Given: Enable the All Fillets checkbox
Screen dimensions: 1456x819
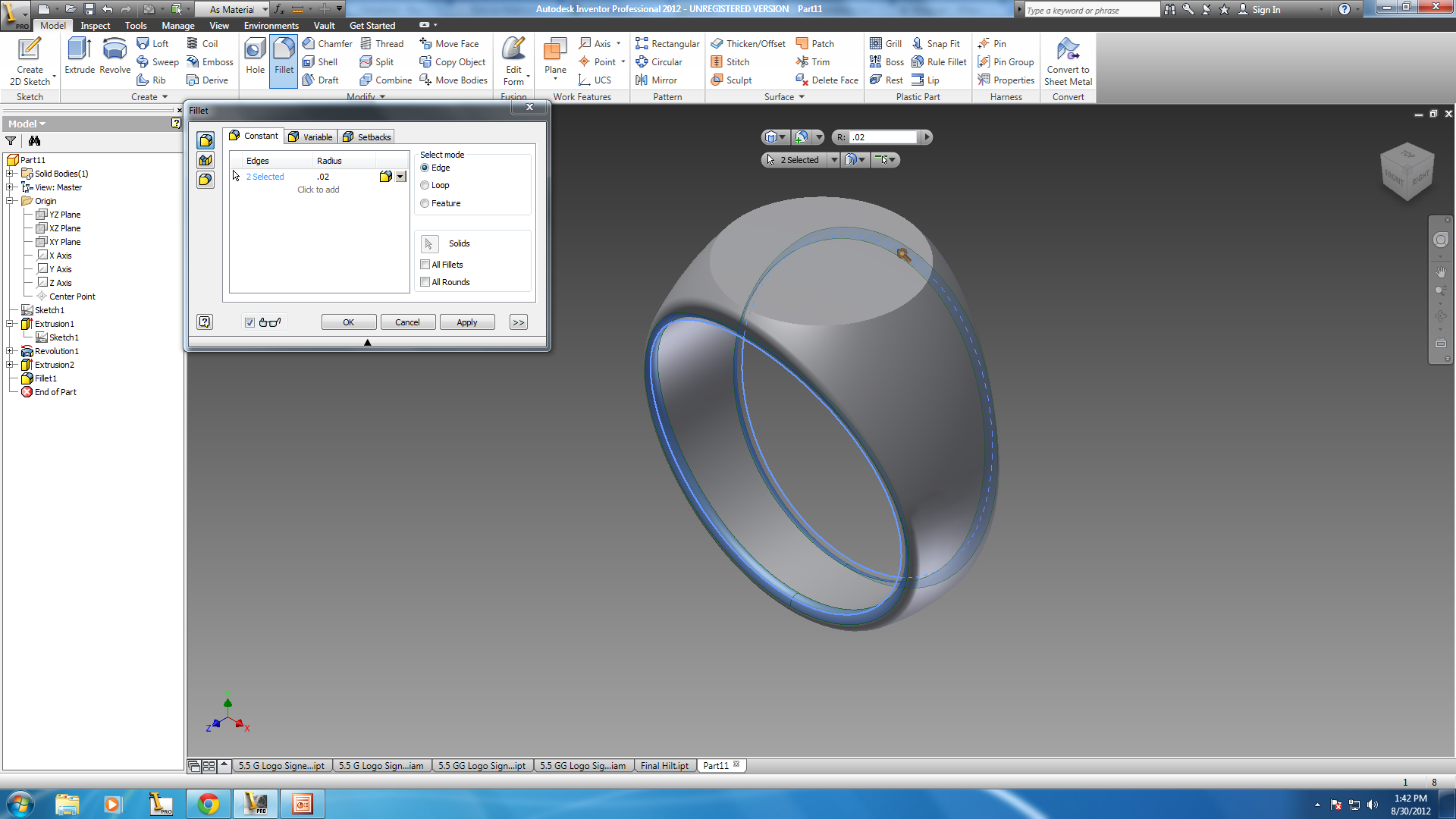Looking at the screenshot, I should pyautogui.click(x=425, y=265).
